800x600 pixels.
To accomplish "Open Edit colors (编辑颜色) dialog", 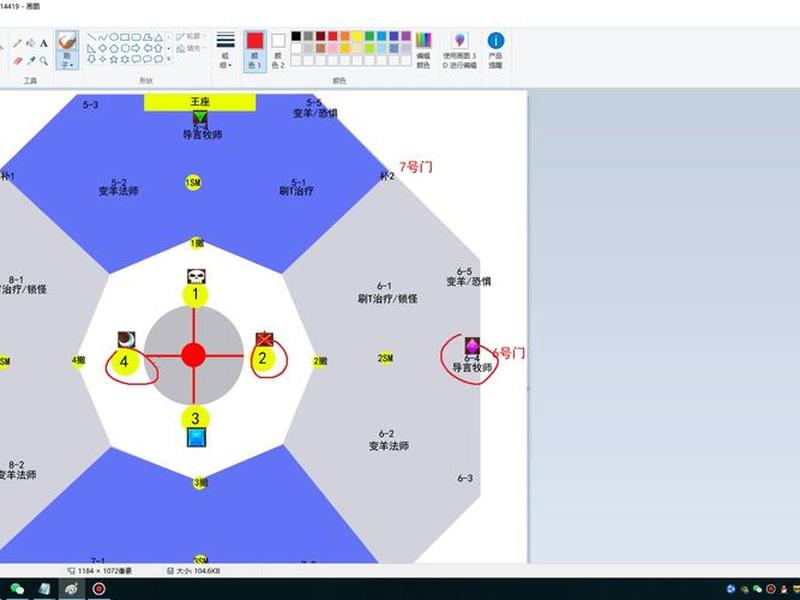I will tap(423, 50).
